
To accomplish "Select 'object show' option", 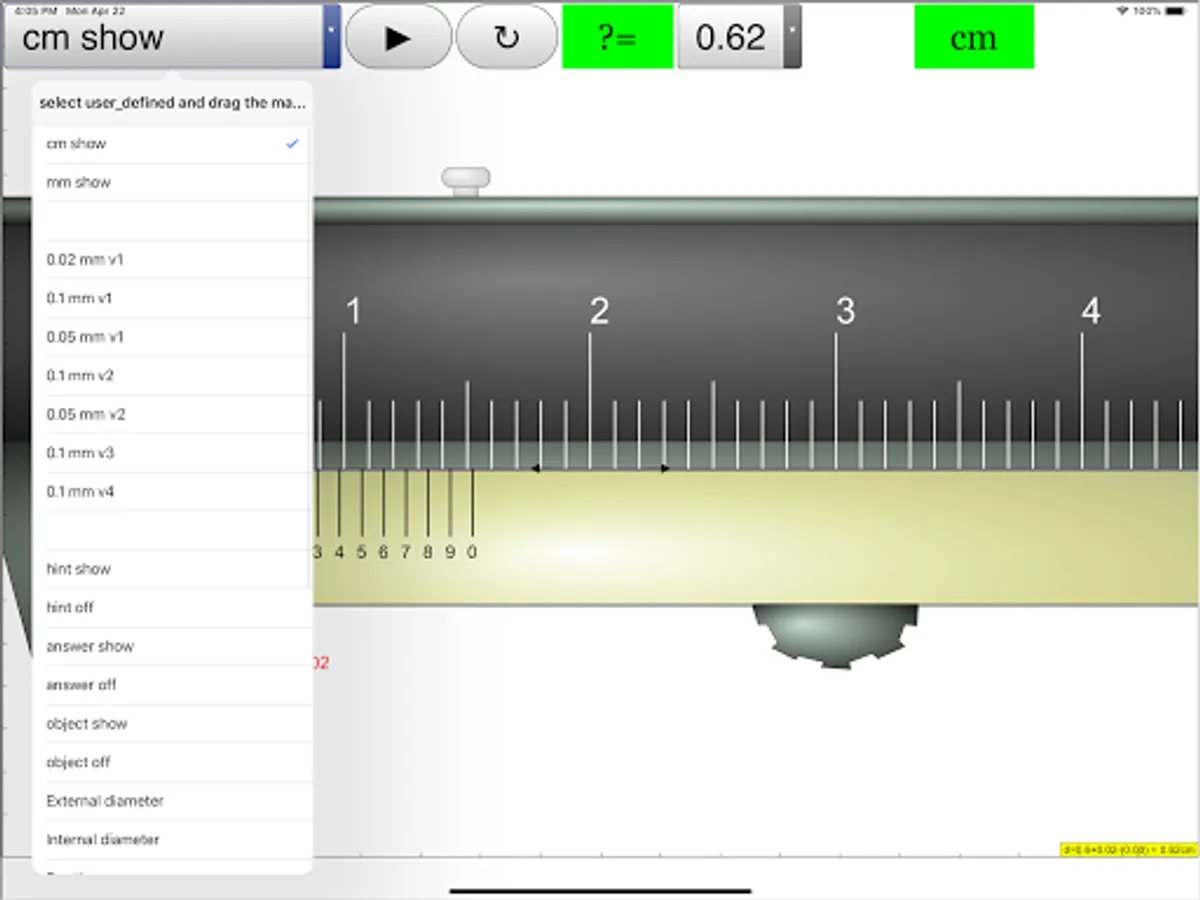I will 172,724.
